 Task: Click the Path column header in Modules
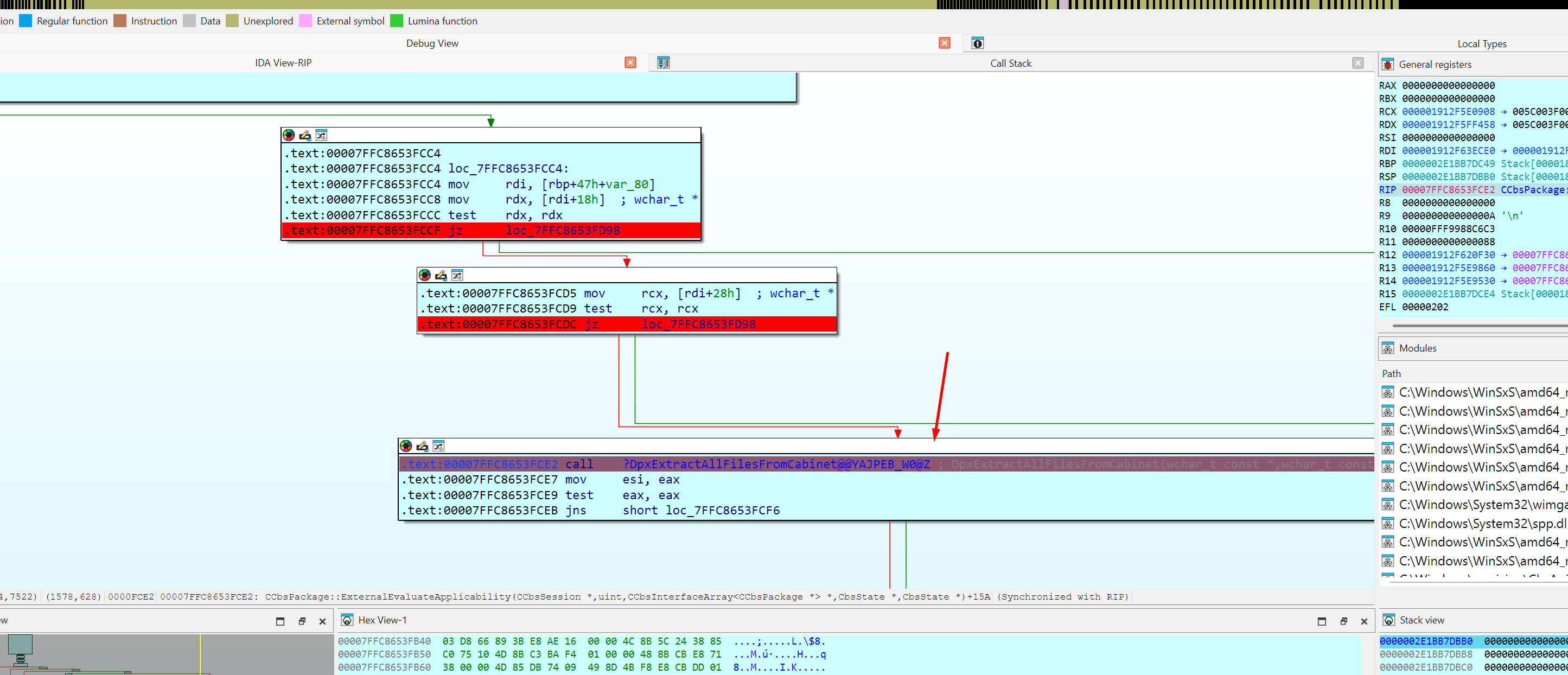[1391, 374]
